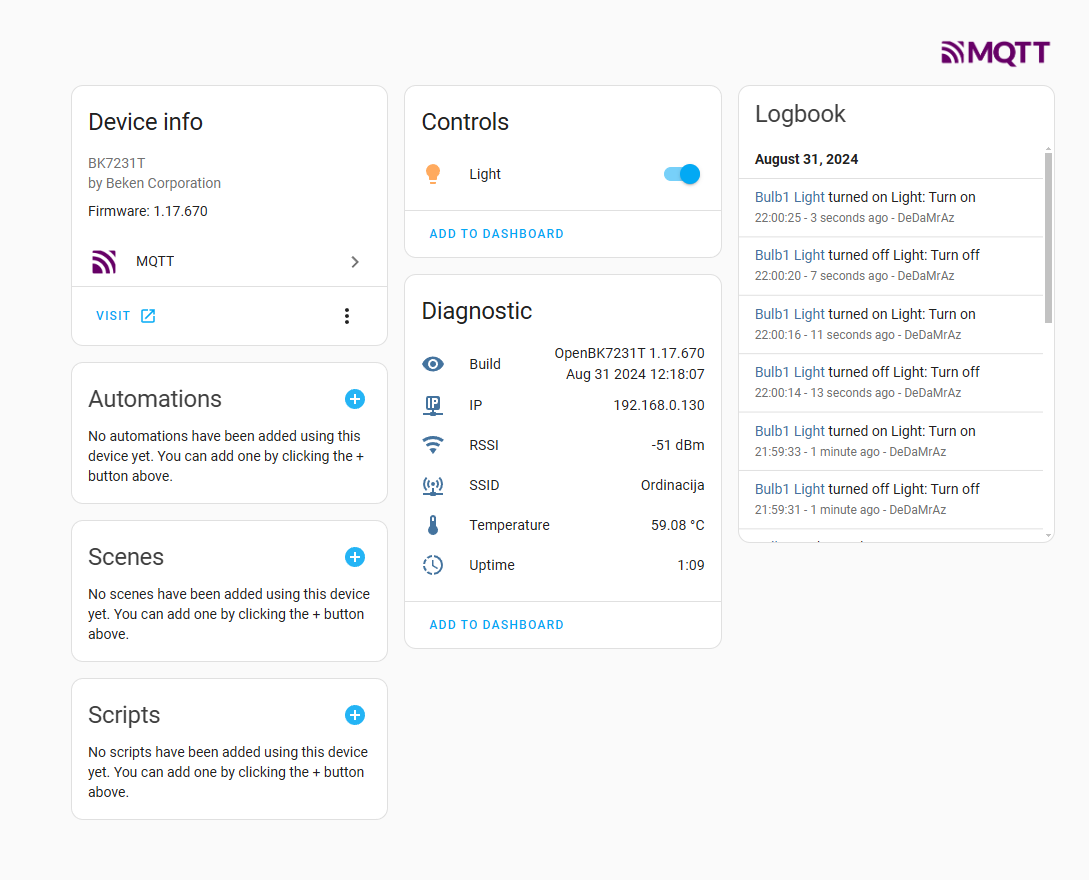Add a new scene with plus icon
The height and width of the screenshot is (880, 1089).
355,557
